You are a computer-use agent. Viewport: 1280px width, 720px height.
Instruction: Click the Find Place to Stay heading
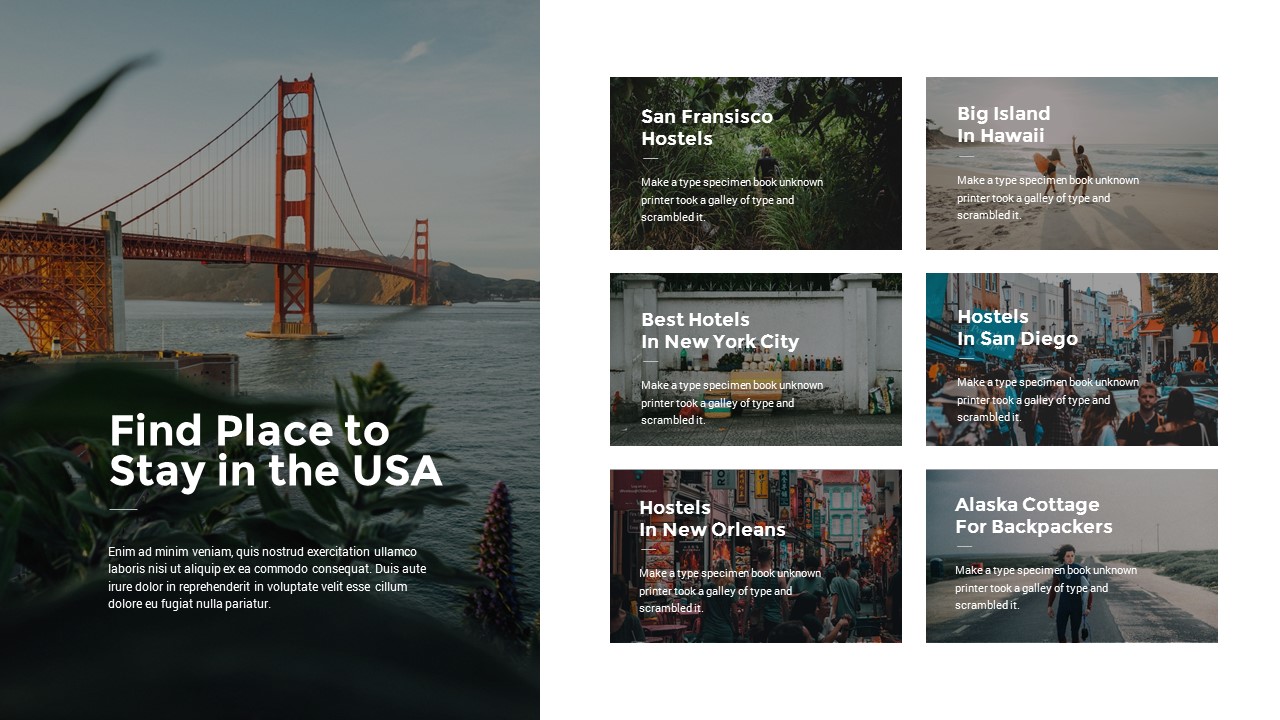[277, 450]
